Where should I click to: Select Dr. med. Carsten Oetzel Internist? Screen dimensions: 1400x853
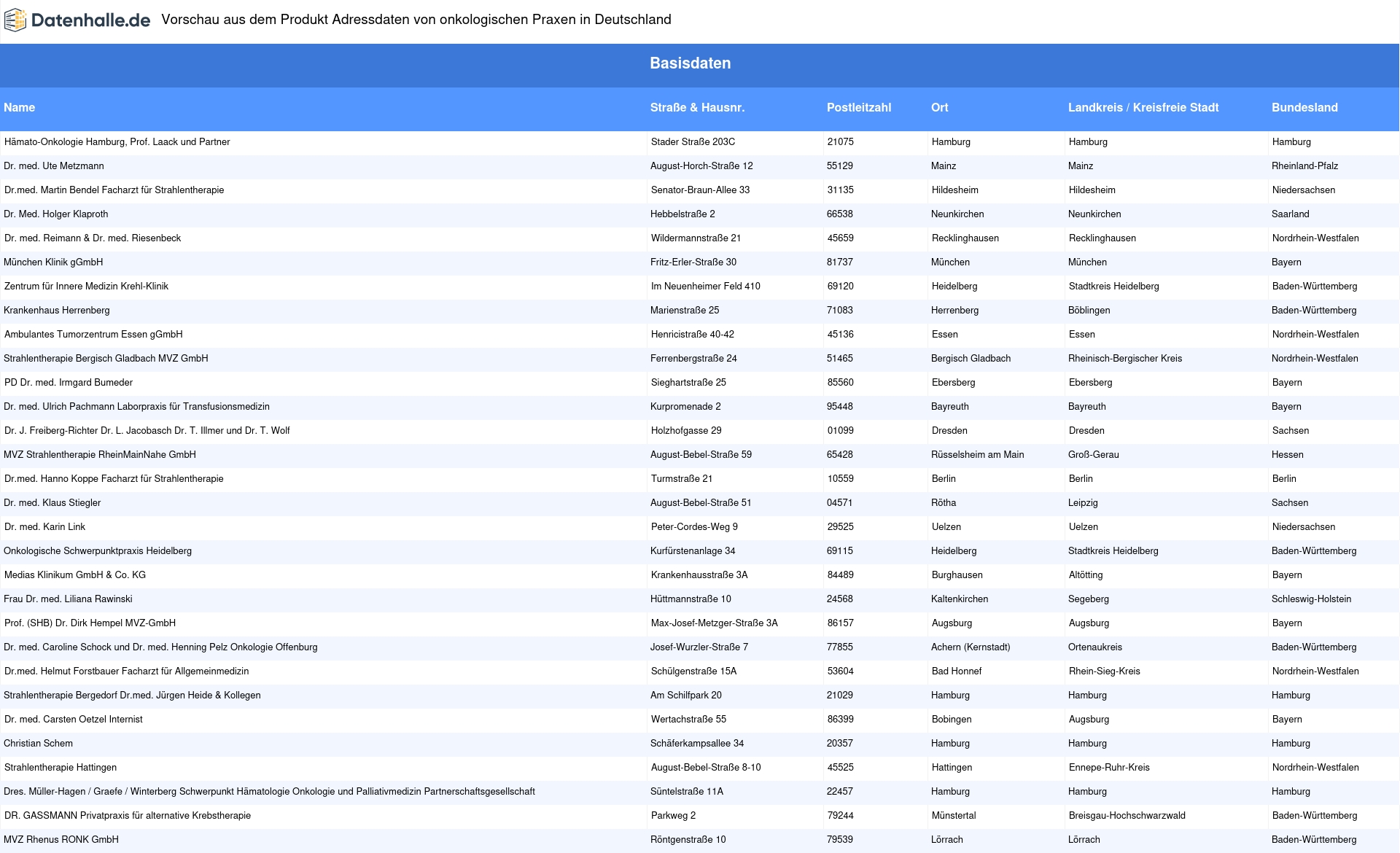pyautogui.click(x=74, y=720)
